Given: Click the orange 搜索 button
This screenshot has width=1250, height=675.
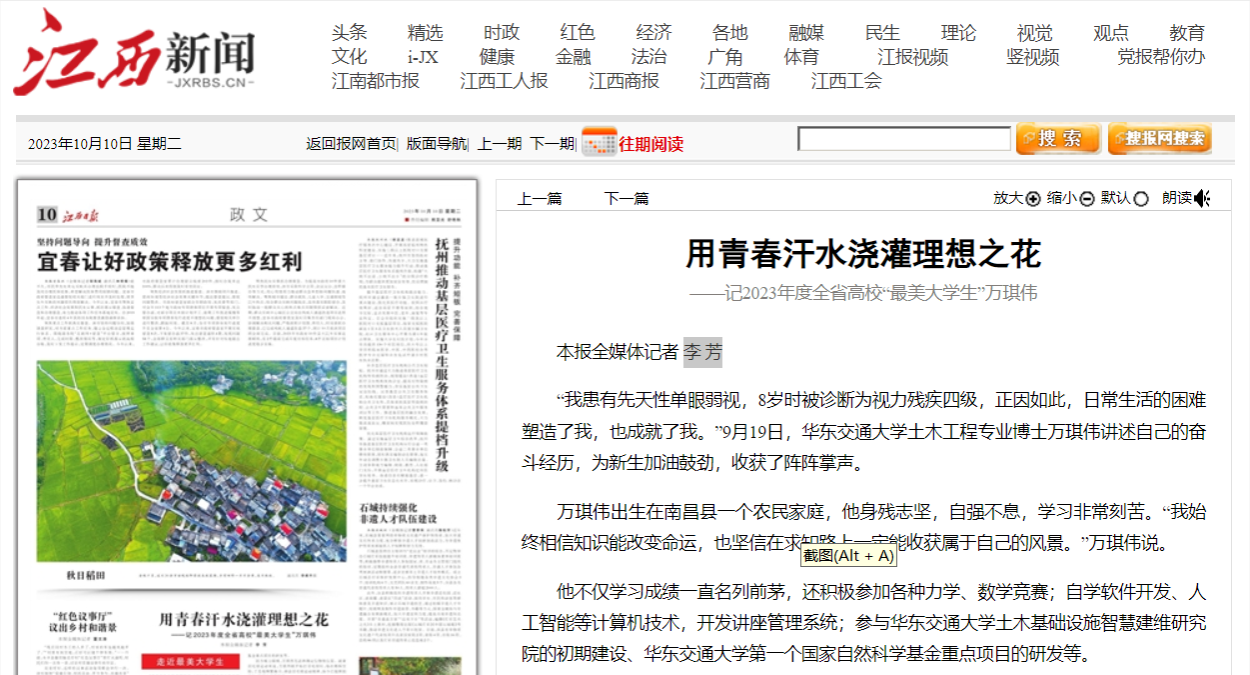Looking at the screenshot, I should [1058, 139].
